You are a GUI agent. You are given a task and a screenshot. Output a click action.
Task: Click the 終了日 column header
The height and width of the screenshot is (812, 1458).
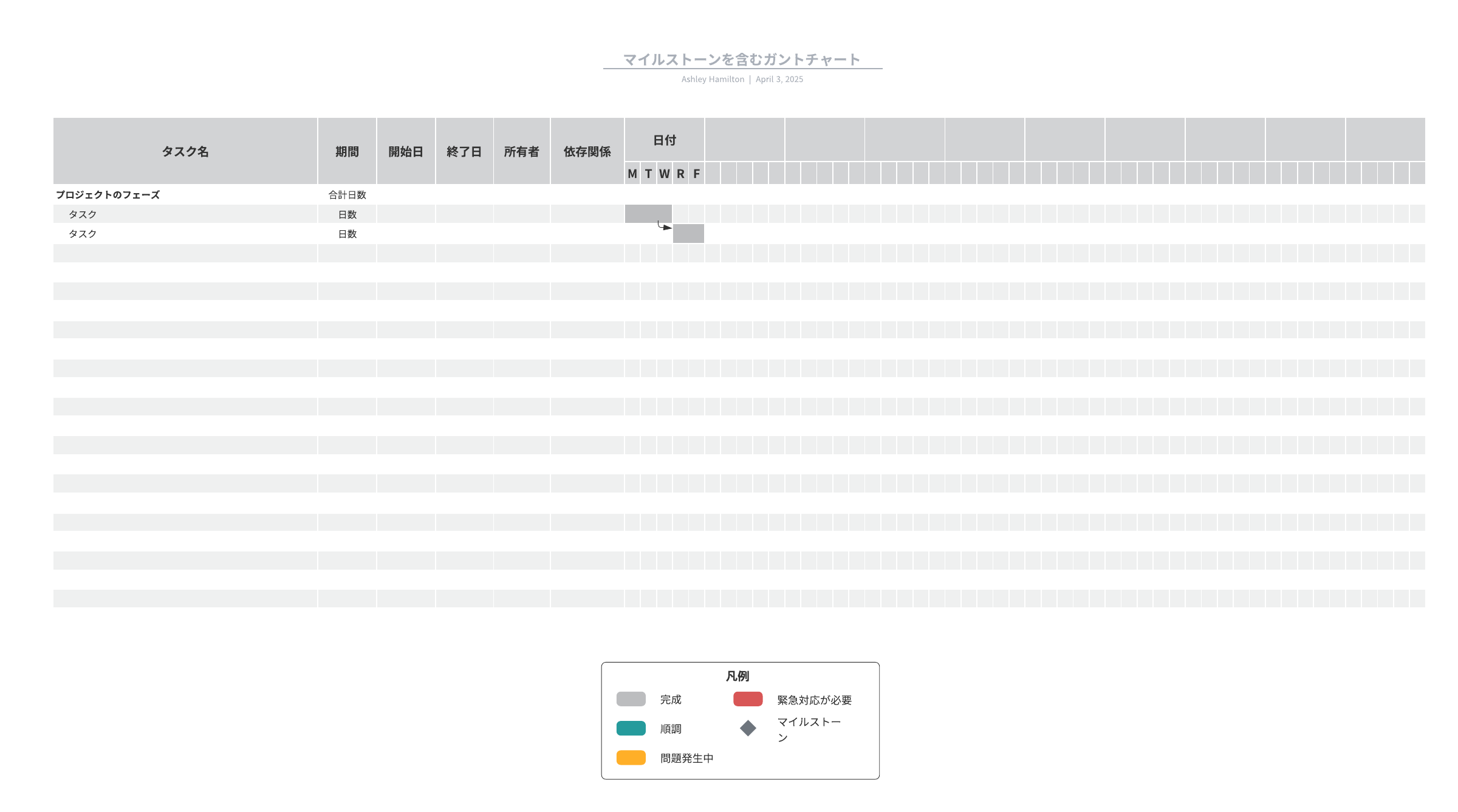pos(464,151)
